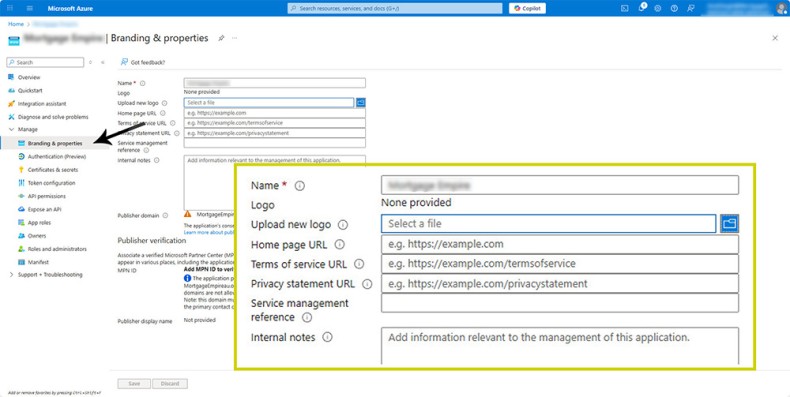Viewport: 790px width, 397px height.
Task: Open Owners in the sidebar
Action: coord(37,236)
